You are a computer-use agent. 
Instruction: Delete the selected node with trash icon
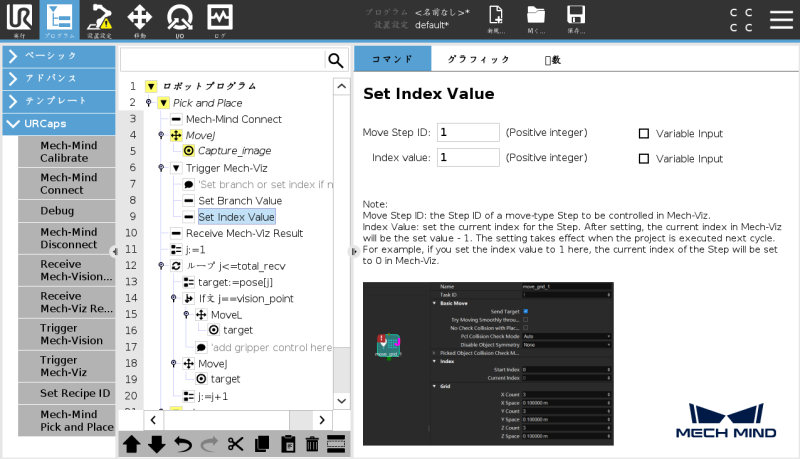(312, 444)
